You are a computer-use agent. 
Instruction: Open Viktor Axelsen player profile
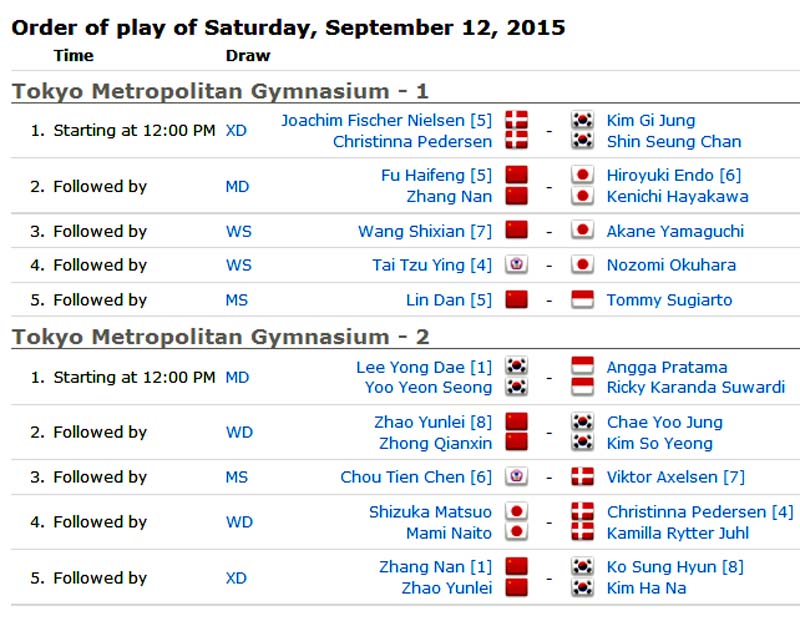pyautogui.click(x=662, y=477)
